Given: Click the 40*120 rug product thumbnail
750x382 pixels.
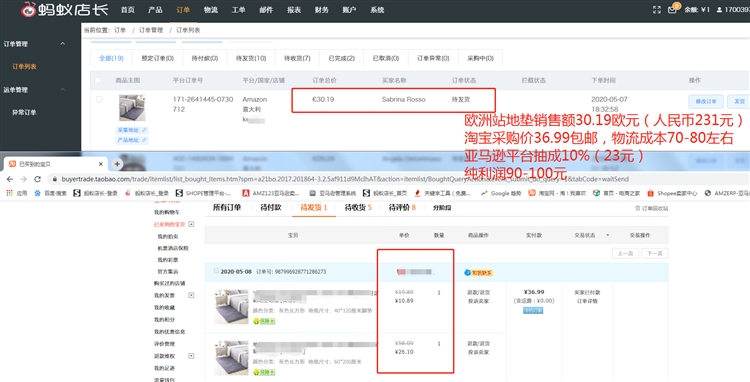Looking at the screenshot, I should [231, 306].
